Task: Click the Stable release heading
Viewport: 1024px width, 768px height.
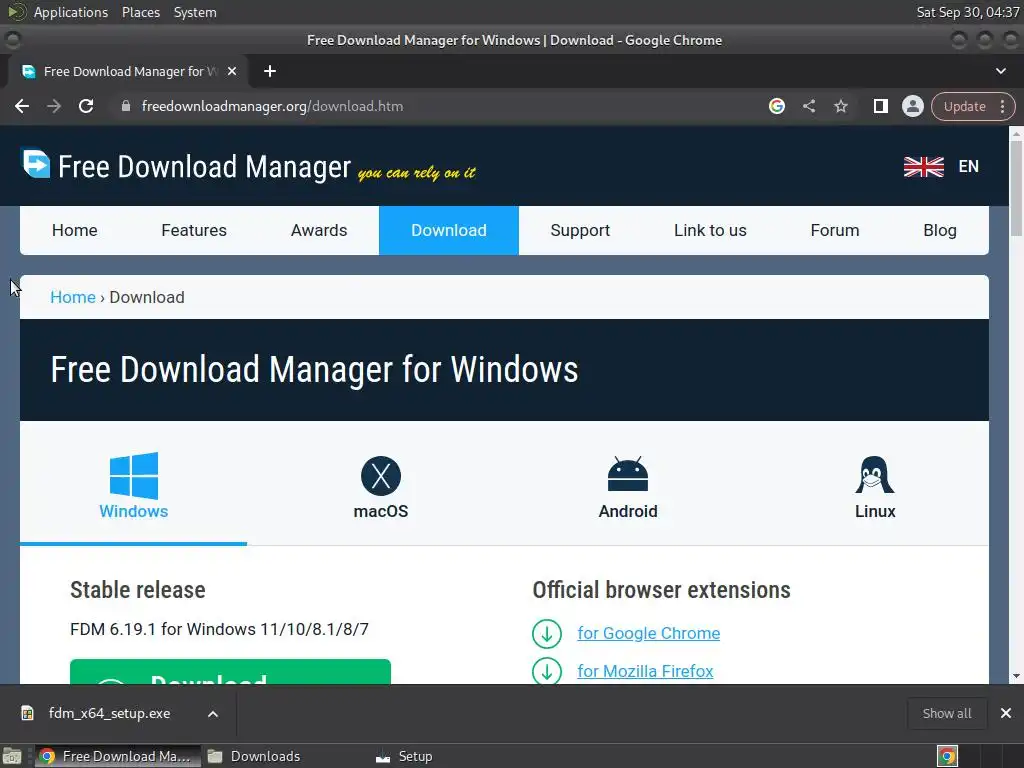Action: pyautogui.click(x=138, y=590)
